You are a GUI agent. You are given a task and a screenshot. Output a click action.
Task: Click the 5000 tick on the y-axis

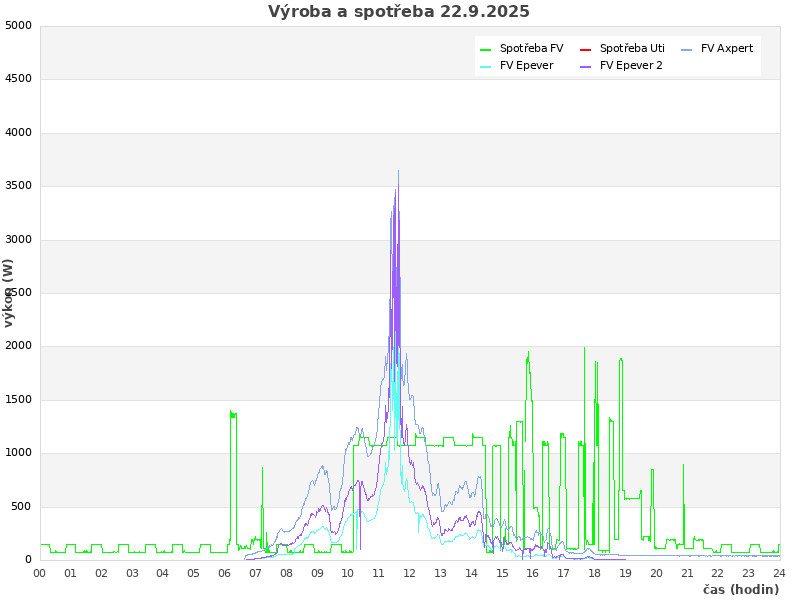coord(18,25)
